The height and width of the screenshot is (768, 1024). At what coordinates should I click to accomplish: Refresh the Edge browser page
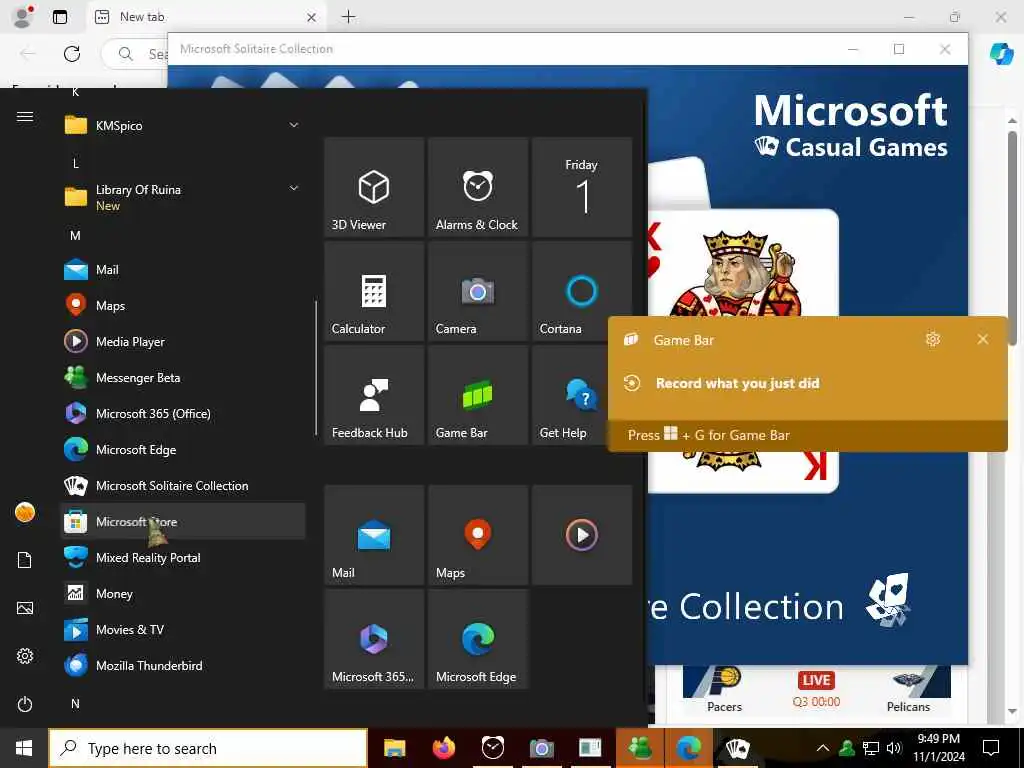pyautogui.click(x=72, y=54)
